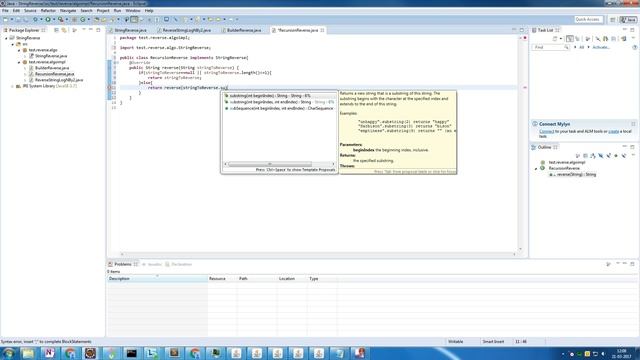The width and height of the screenshot is (640, 360).
Task: Click the All working set filter
Action: click(582, 47)
